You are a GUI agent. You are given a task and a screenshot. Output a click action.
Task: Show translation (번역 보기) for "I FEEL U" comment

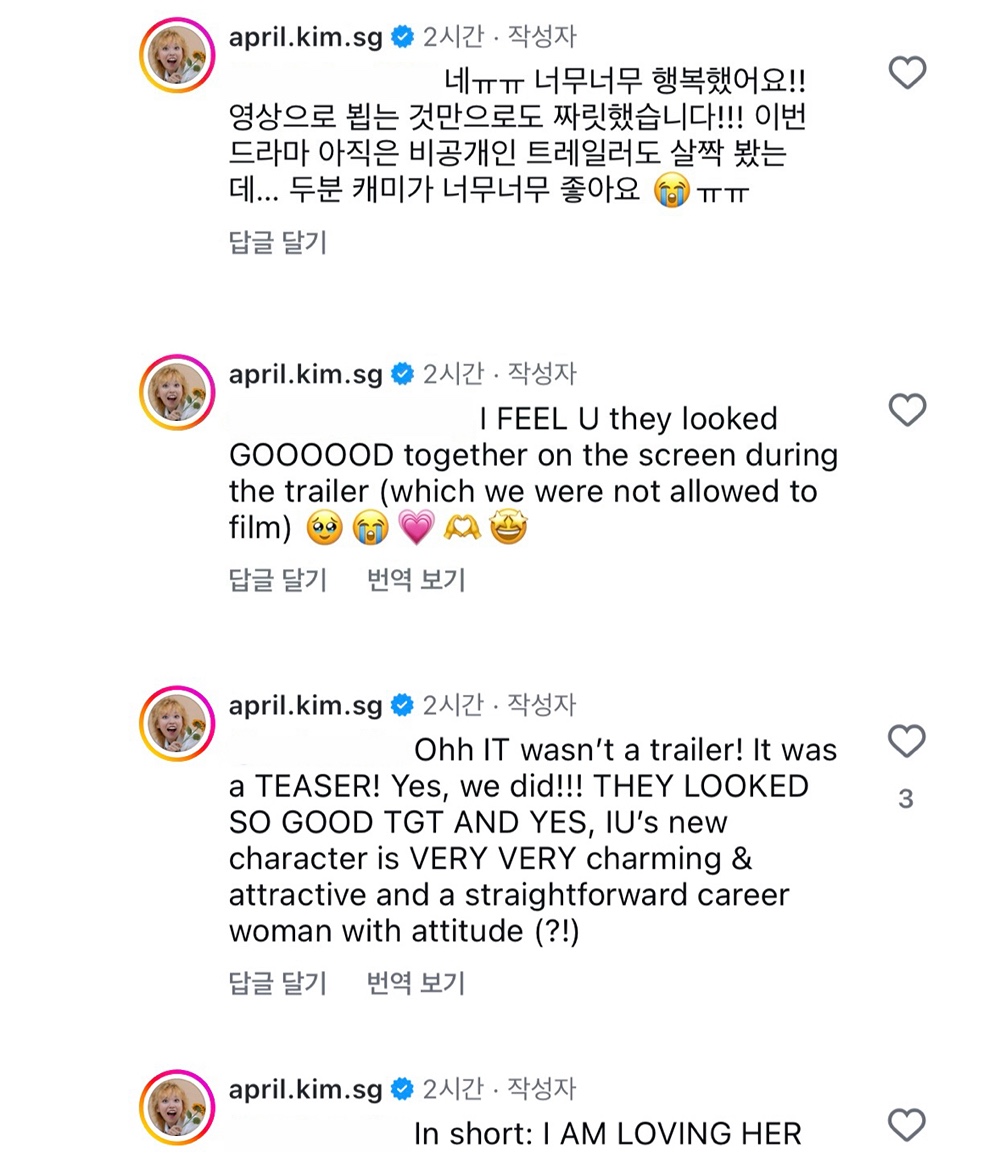coord(416,579)
